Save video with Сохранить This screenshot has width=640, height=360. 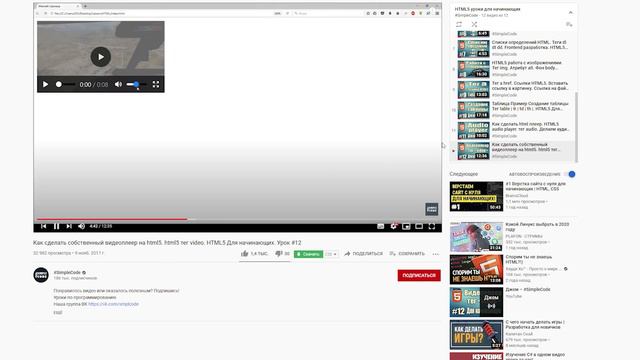(407, 253)
